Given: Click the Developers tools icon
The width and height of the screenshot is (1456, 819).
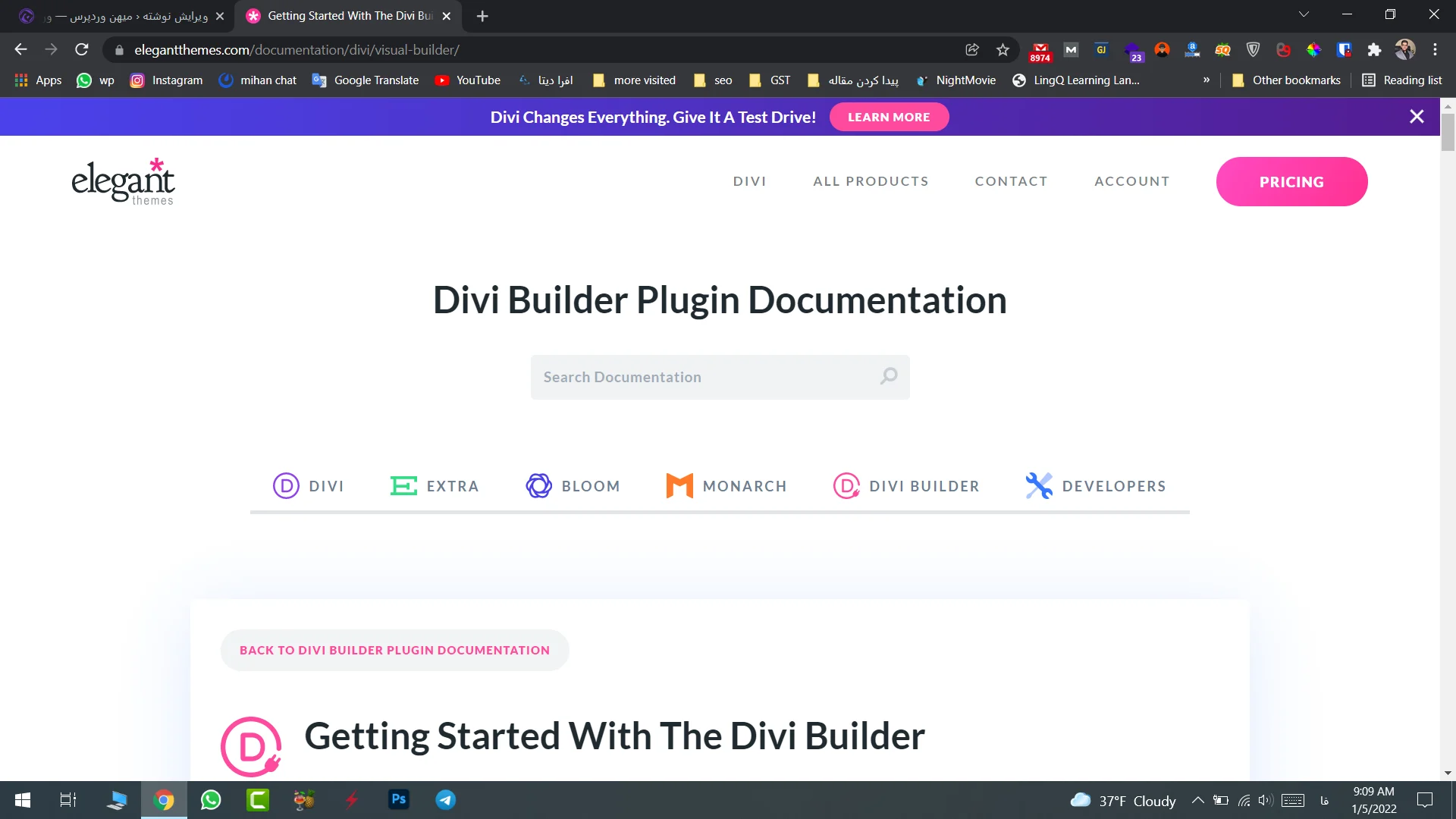Looking at the screenshot, I should 1039,485.
